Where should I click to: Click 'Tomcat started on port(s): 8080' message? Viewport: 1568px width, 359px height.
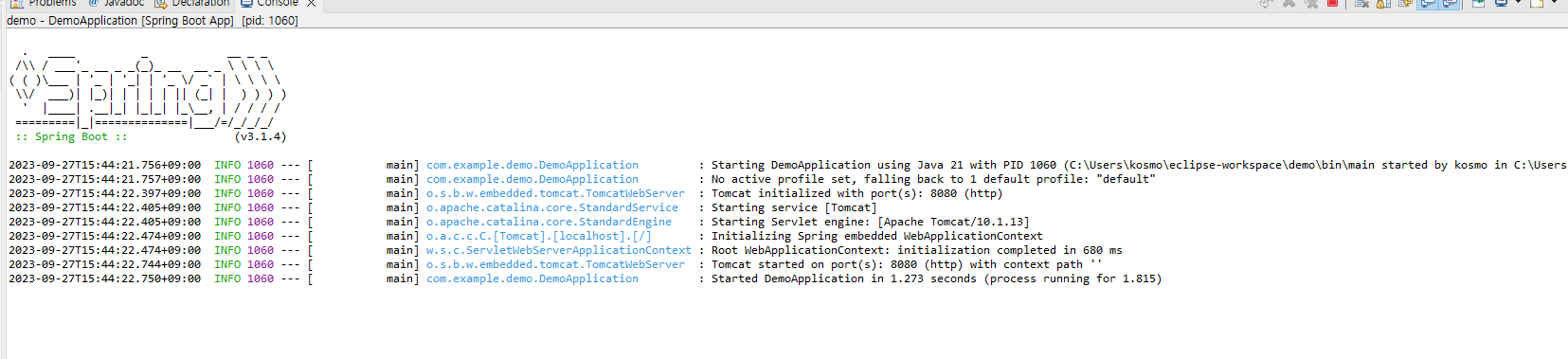907,264
